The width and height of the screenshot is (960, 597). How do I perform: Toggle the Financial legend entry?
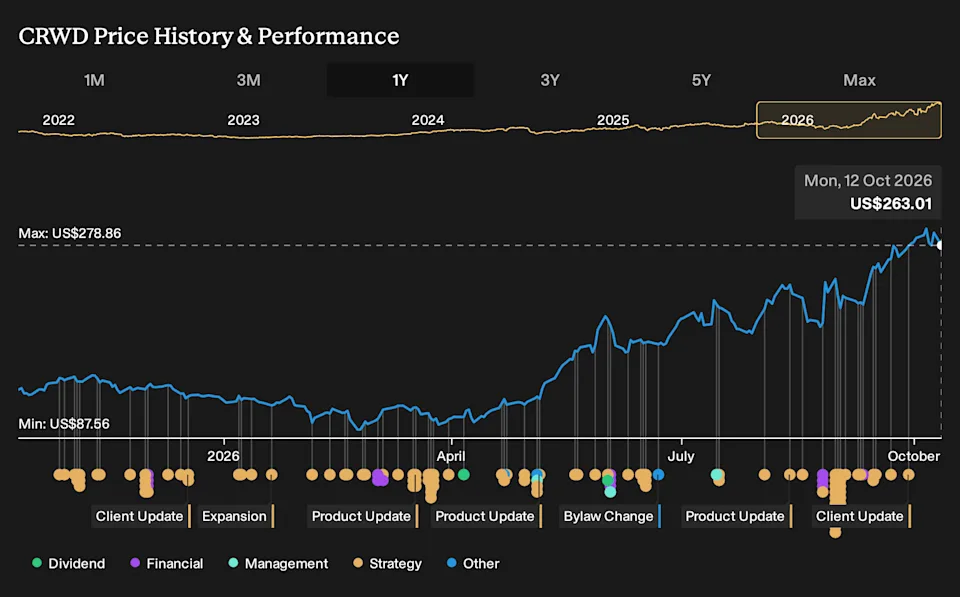[x=167, y=563]
